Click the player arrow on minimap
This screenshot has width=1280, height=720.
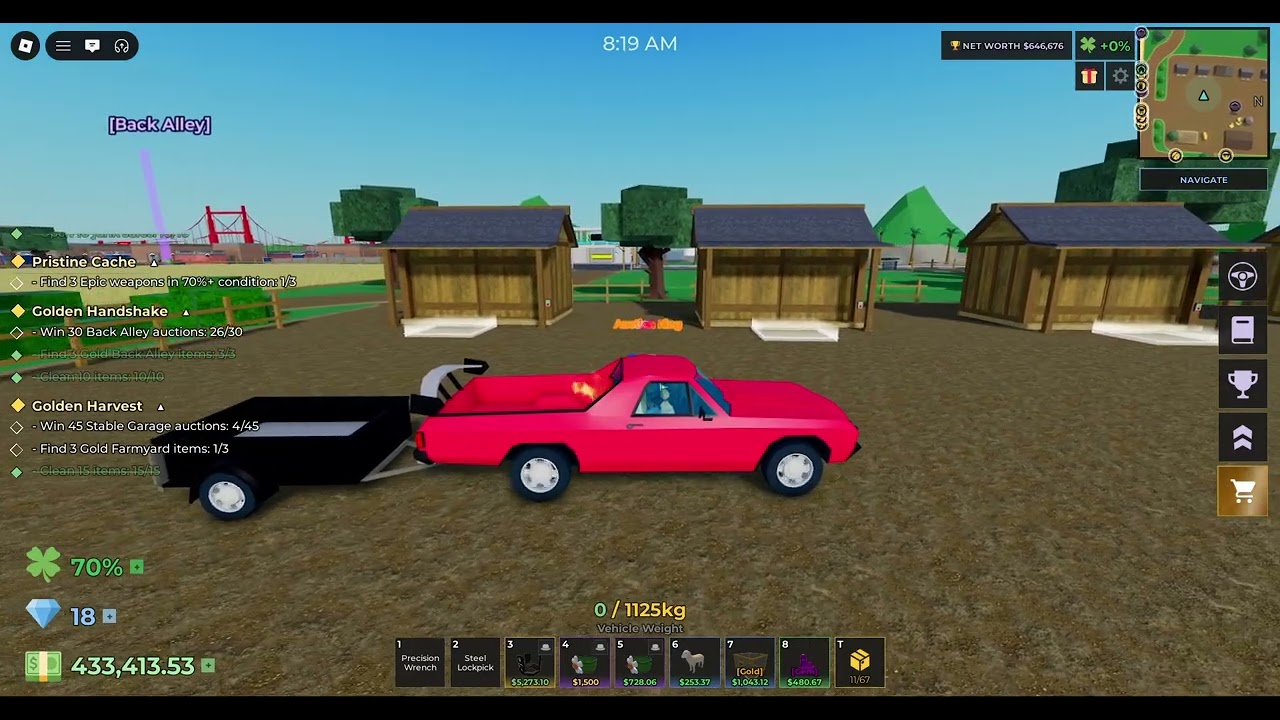[1204, 96]
